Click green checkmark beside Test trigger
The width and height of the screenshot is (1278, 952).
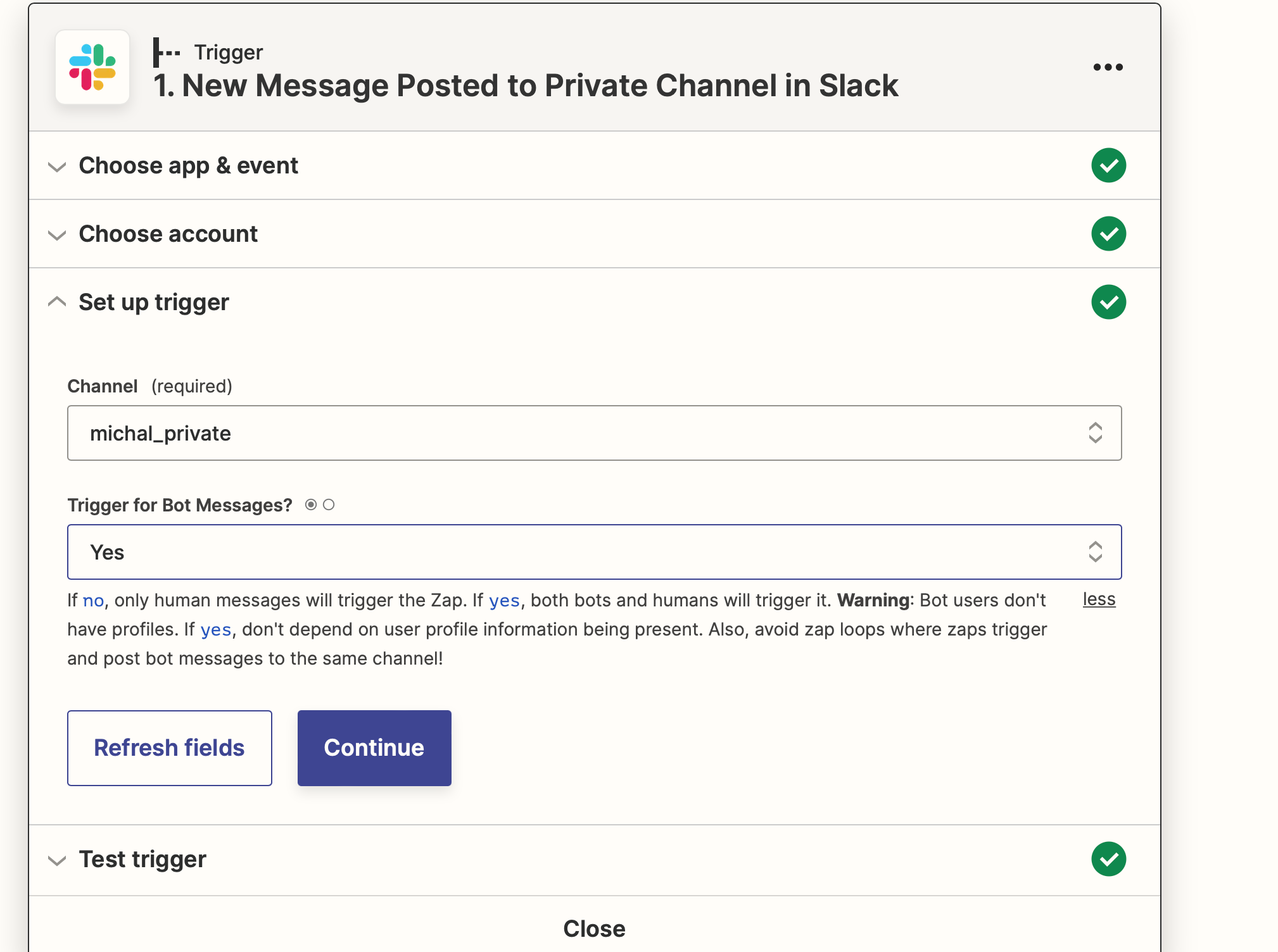(x=1108, y=859)
